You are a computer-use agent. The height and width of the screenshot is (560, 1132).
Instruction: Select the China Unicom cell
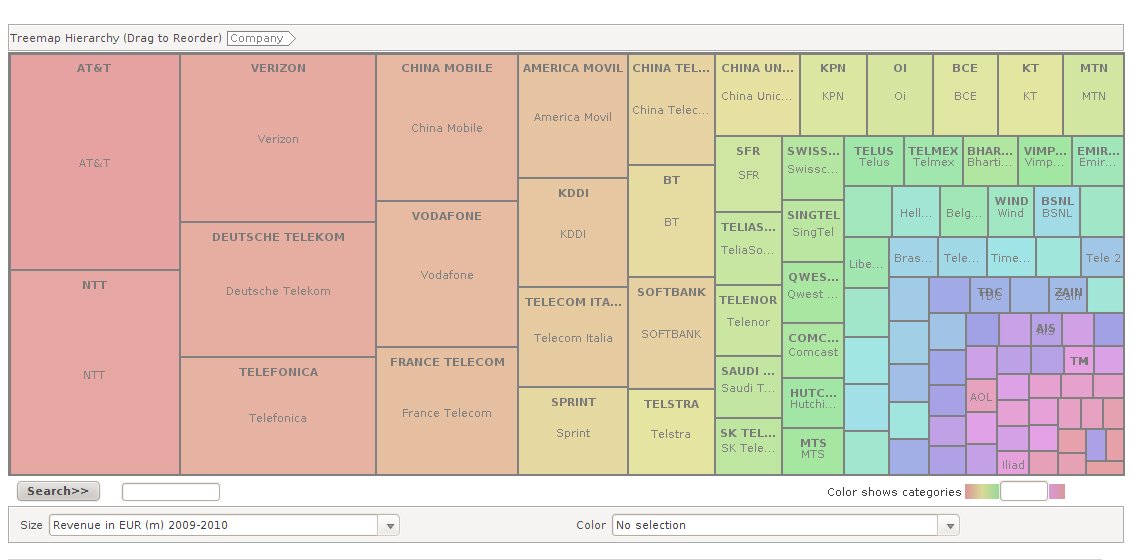click(757, 95)
